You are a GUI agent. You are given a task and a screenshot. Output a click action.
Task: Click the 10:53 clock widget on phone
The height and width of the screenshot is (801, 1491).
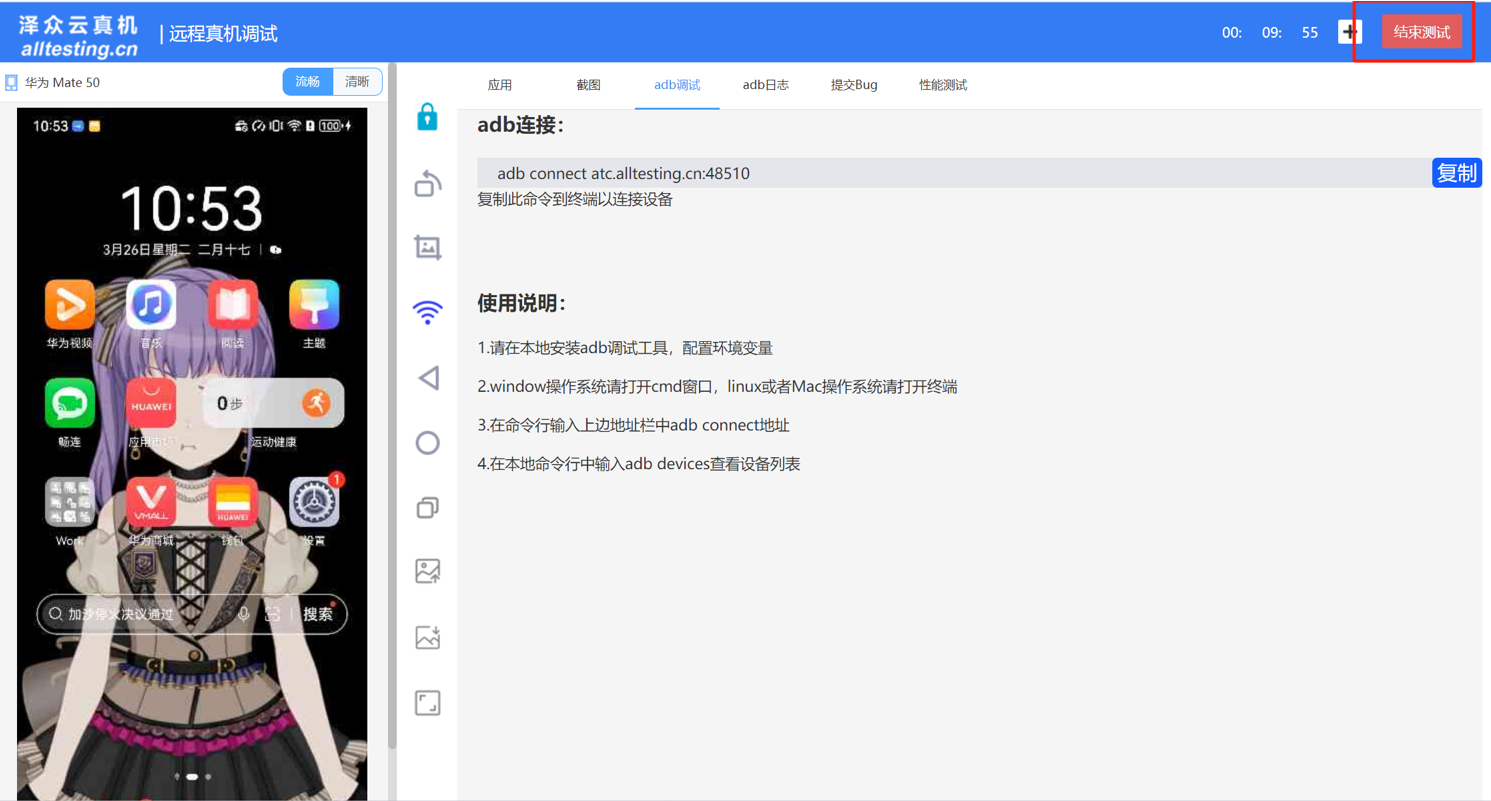click(191, 209)
